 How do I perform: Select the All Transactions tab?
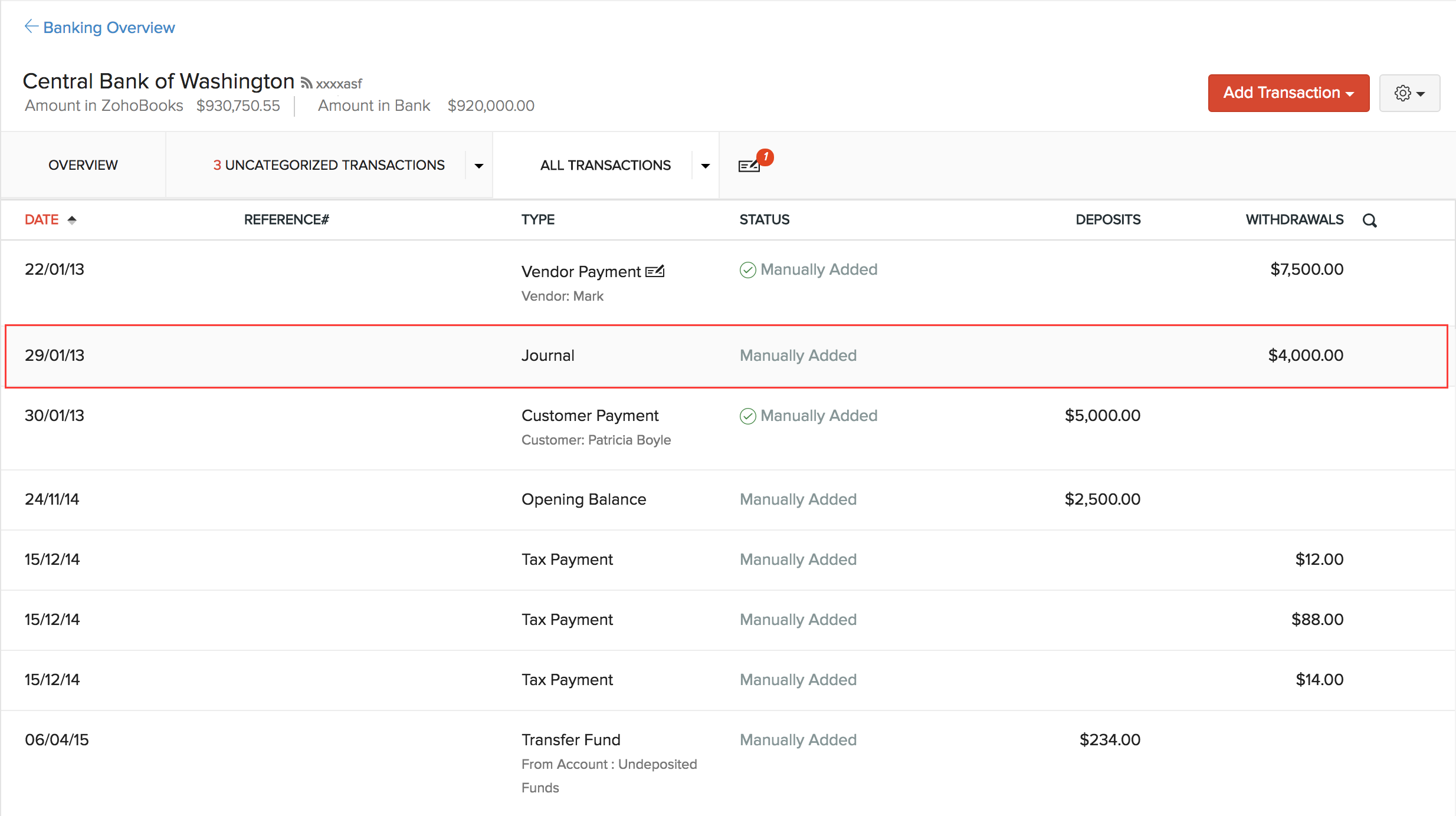[605, 165]
